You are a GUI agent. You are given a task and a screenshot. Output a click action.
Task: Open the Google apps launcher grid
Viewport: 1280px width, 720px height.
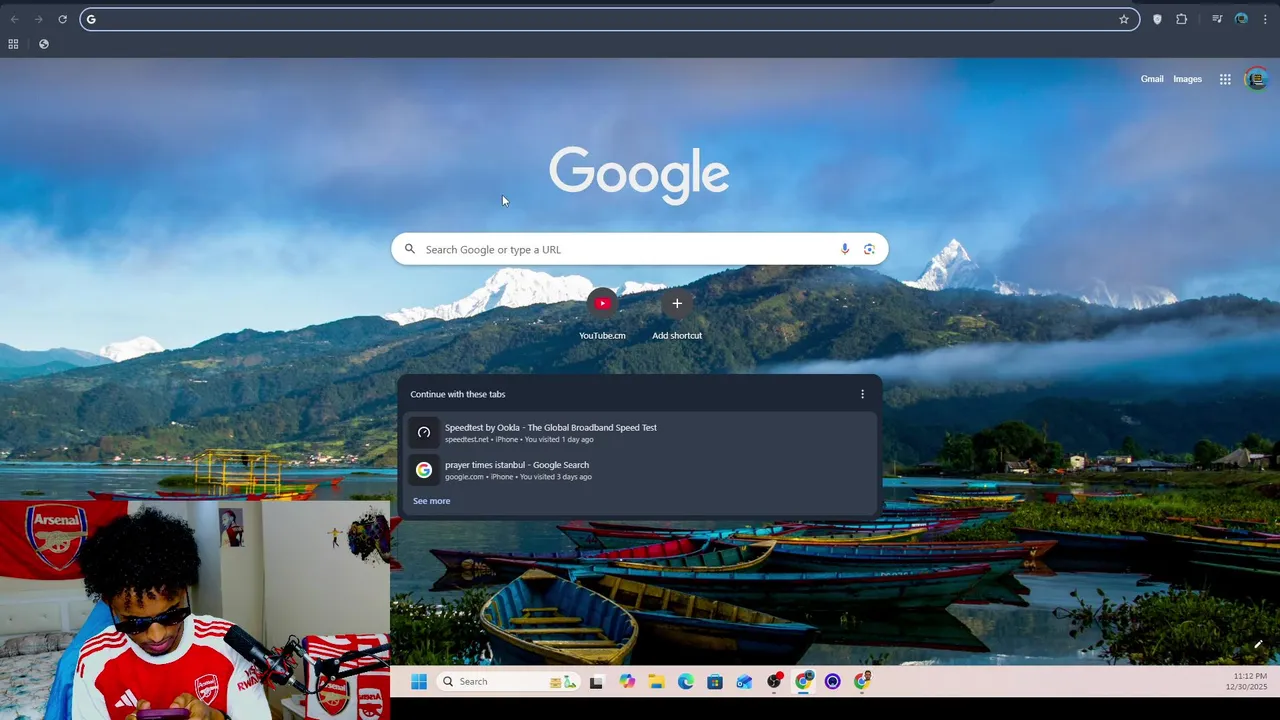pyautogui.click(x=1225, y=79)
